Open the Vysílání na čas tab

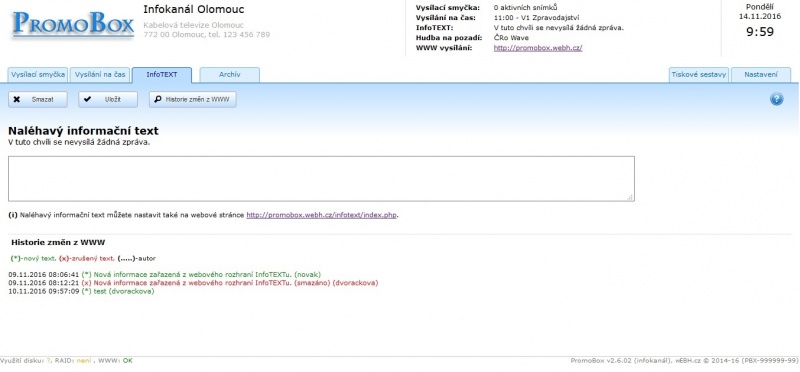(100, 75)
